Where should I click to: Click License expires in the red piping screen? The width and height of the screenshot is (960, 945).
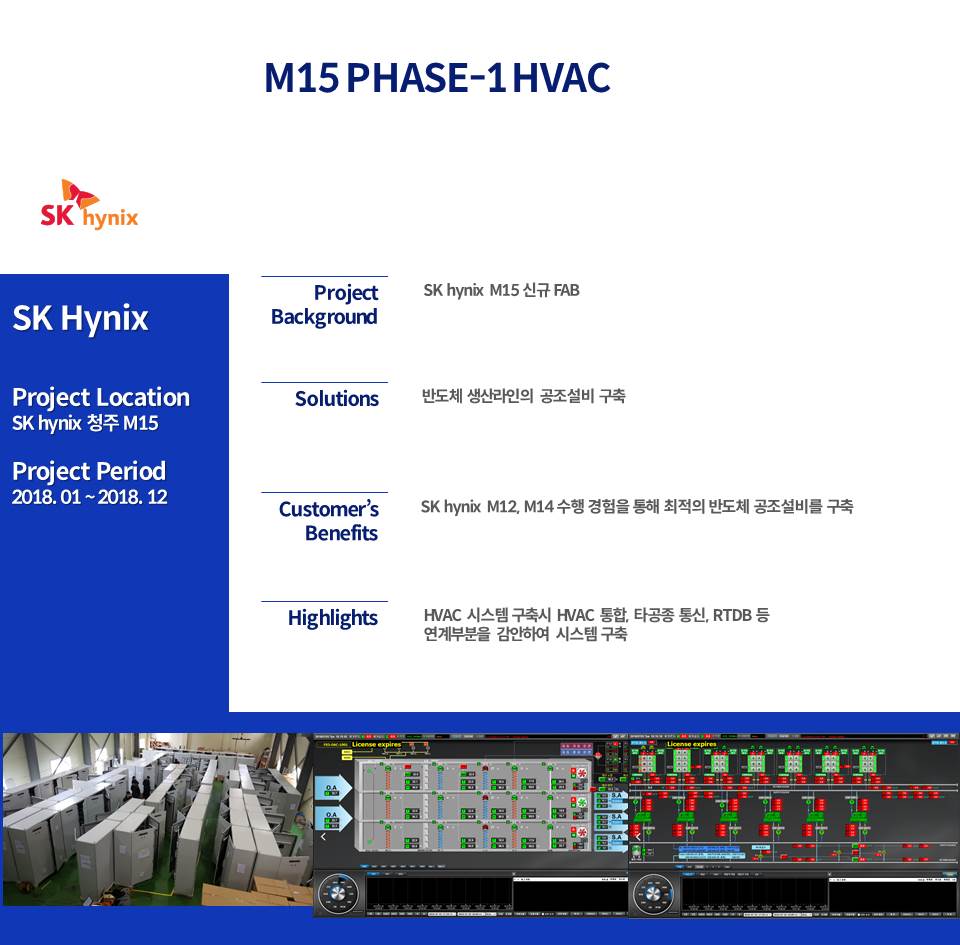[x=691, y=744]
